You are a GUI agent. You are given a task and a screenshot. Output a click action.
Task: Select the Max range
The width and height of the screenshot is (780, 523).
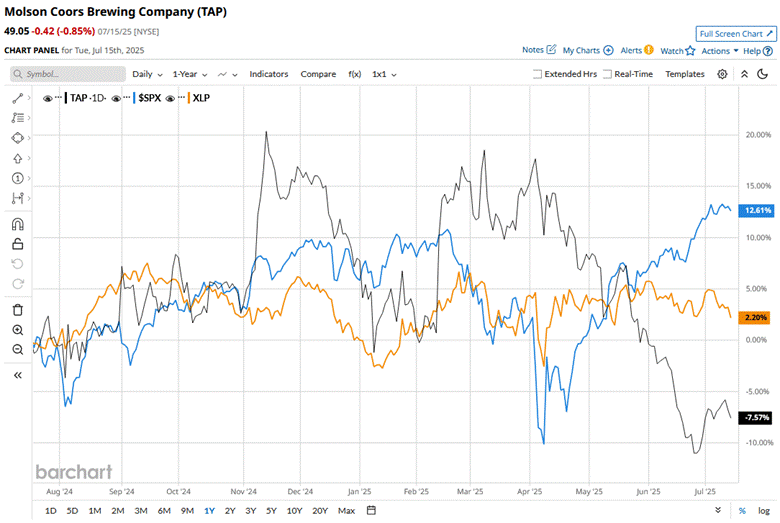click(x=346, y=511)
